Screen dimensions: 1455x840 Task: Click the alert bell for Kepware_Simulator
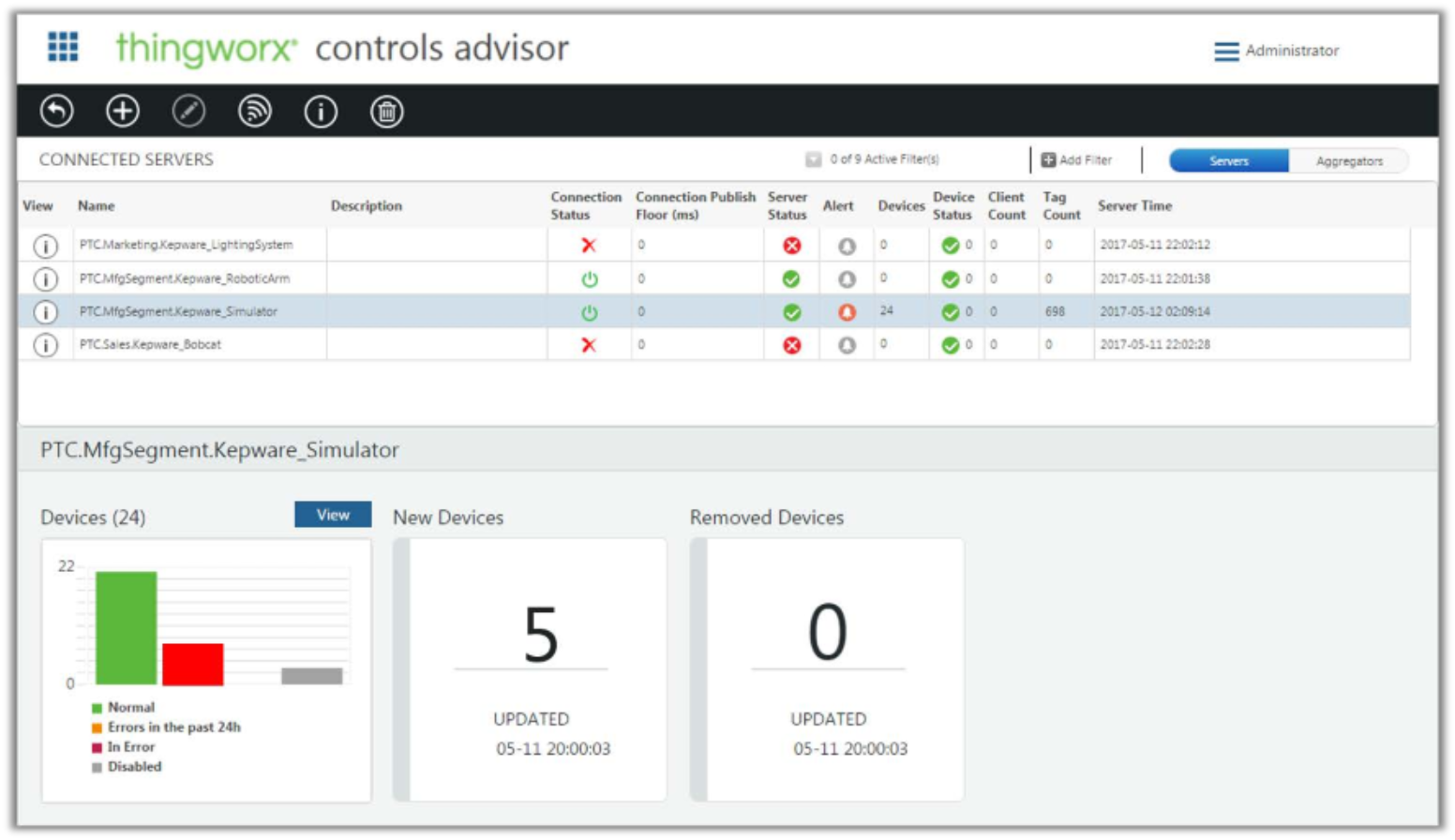(x=847, y=312)
